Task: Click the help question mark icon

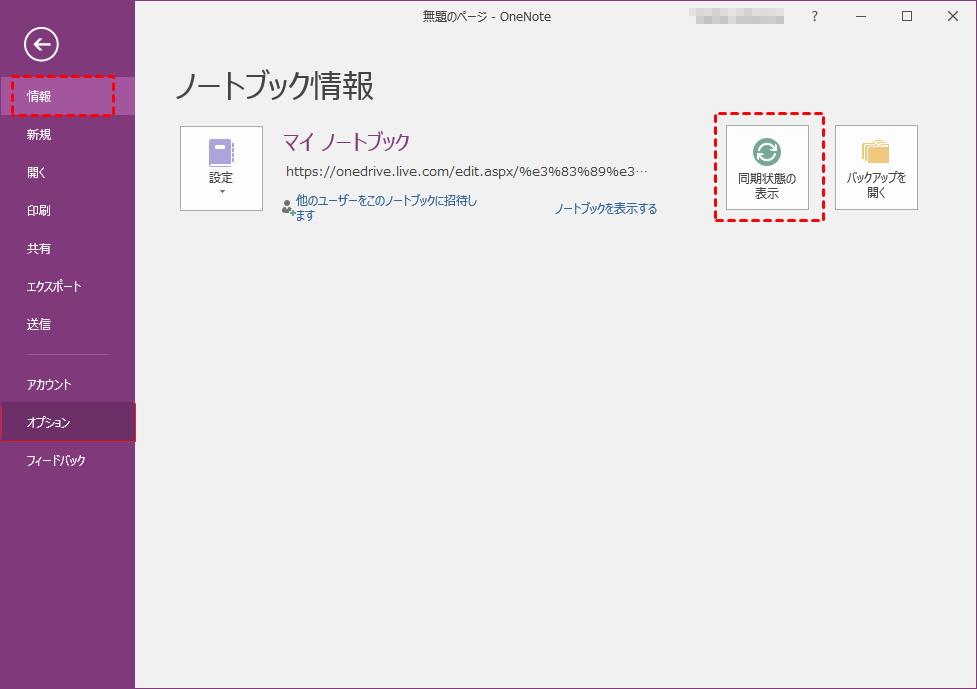Action: click(x=815, y=16)
